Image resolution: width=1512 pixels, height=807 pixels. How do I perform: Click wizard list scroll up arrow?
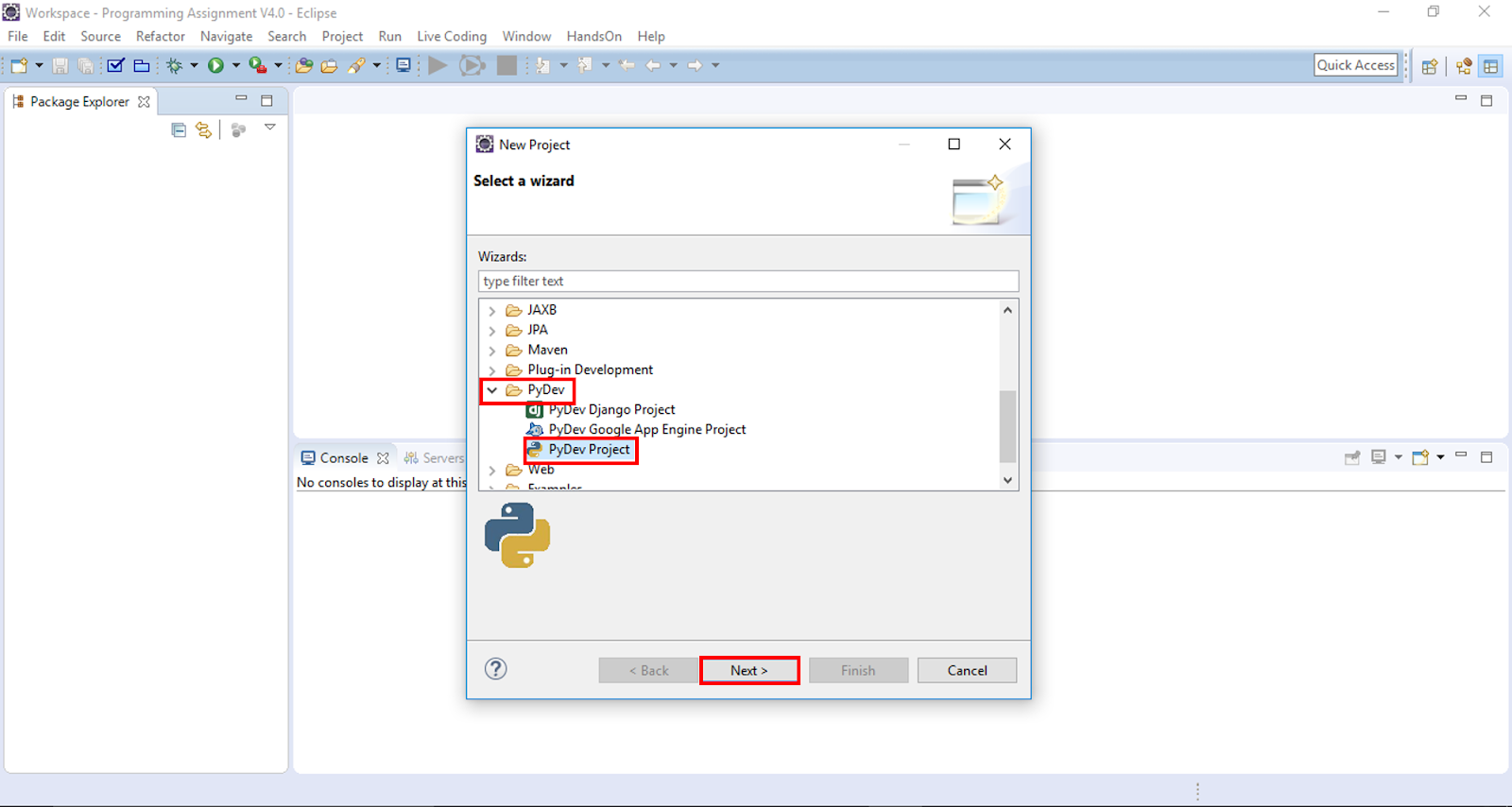click(1007, 310)
